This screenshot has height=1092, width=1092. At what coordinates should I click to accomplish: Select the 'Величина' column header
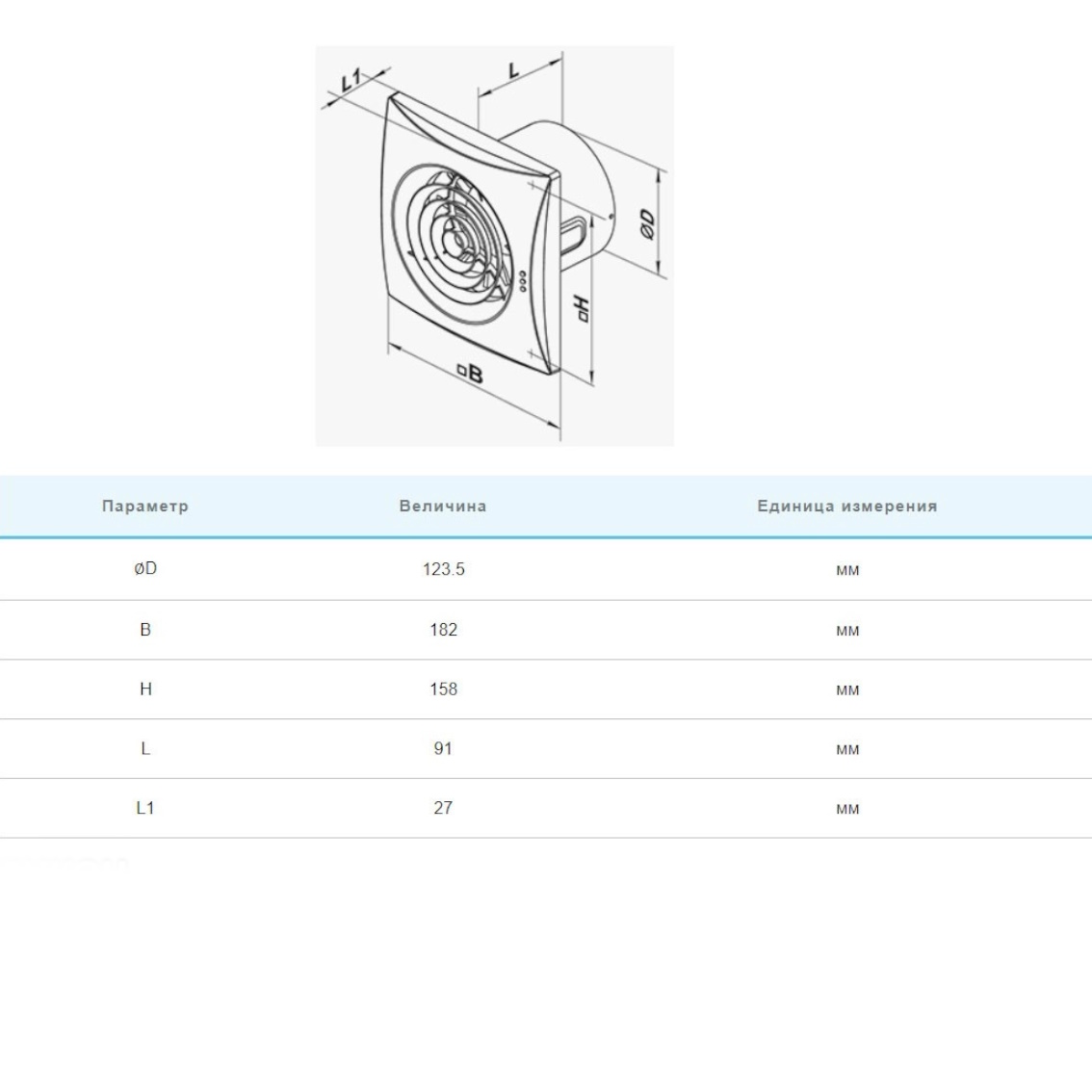coord(443,507)
